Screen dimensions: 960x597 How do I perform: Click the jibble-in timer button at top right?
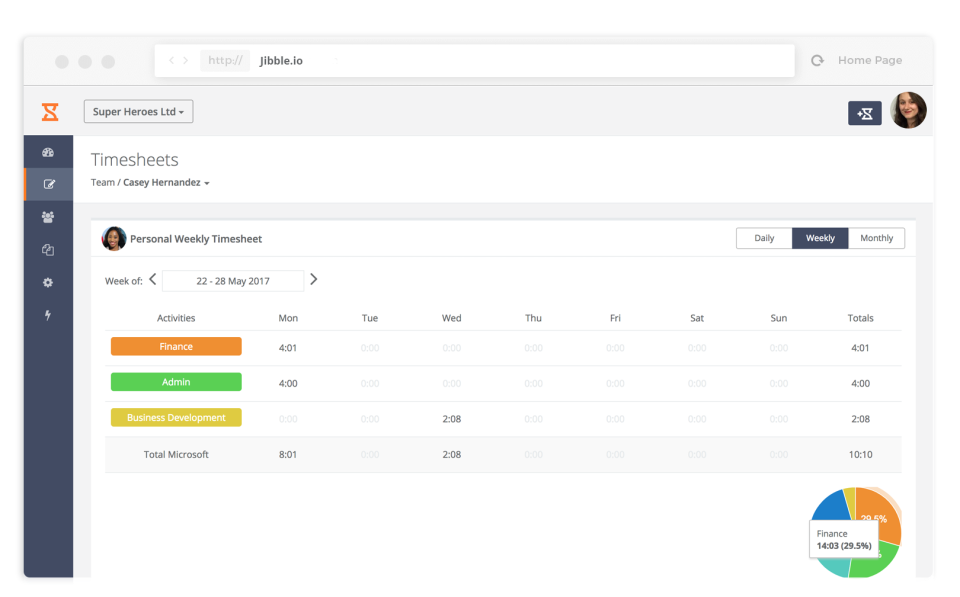[x=864, y=113]
